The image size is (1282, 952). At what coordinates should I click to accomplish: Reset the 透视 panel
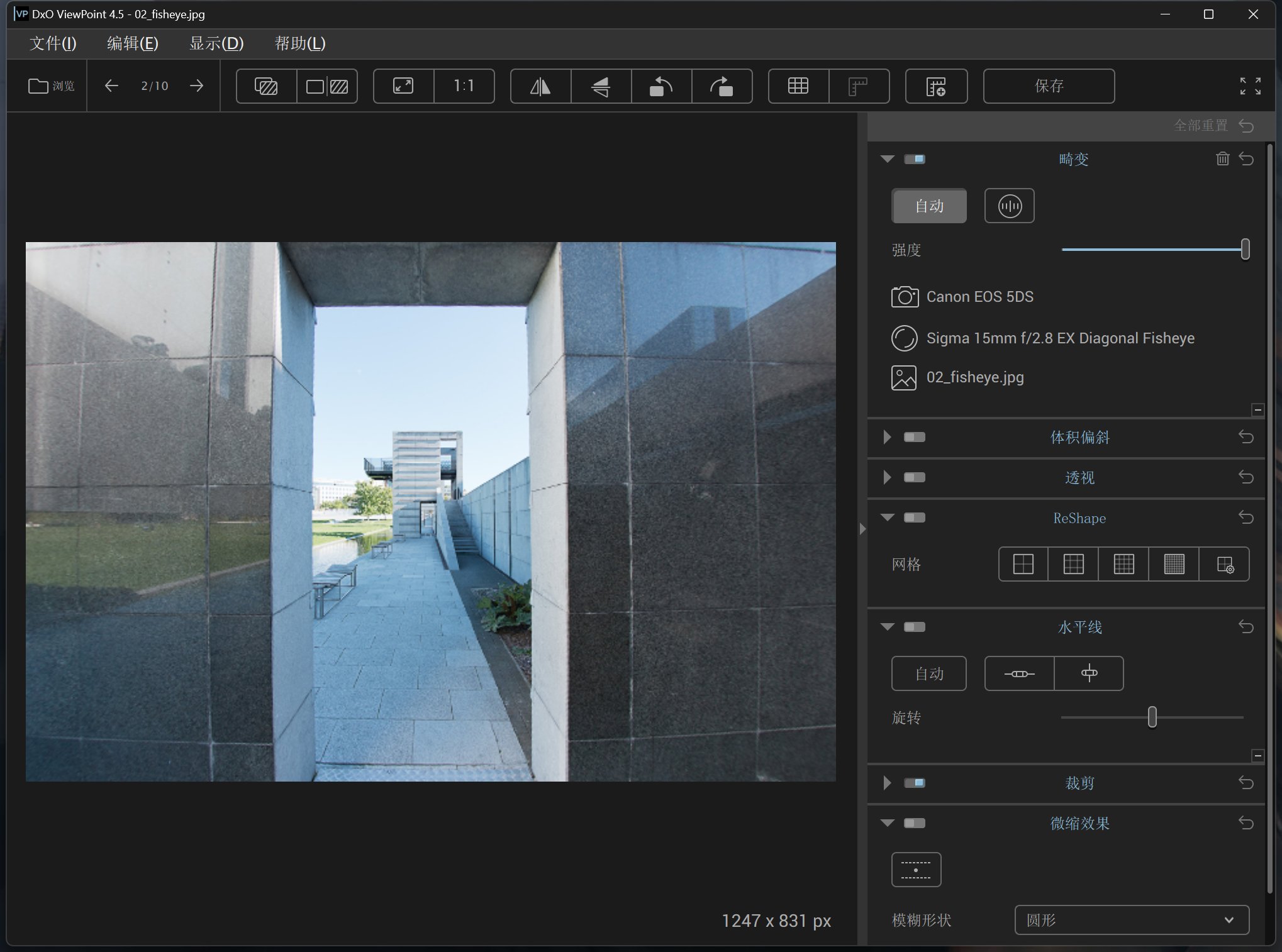click(x=1246, y=477)
